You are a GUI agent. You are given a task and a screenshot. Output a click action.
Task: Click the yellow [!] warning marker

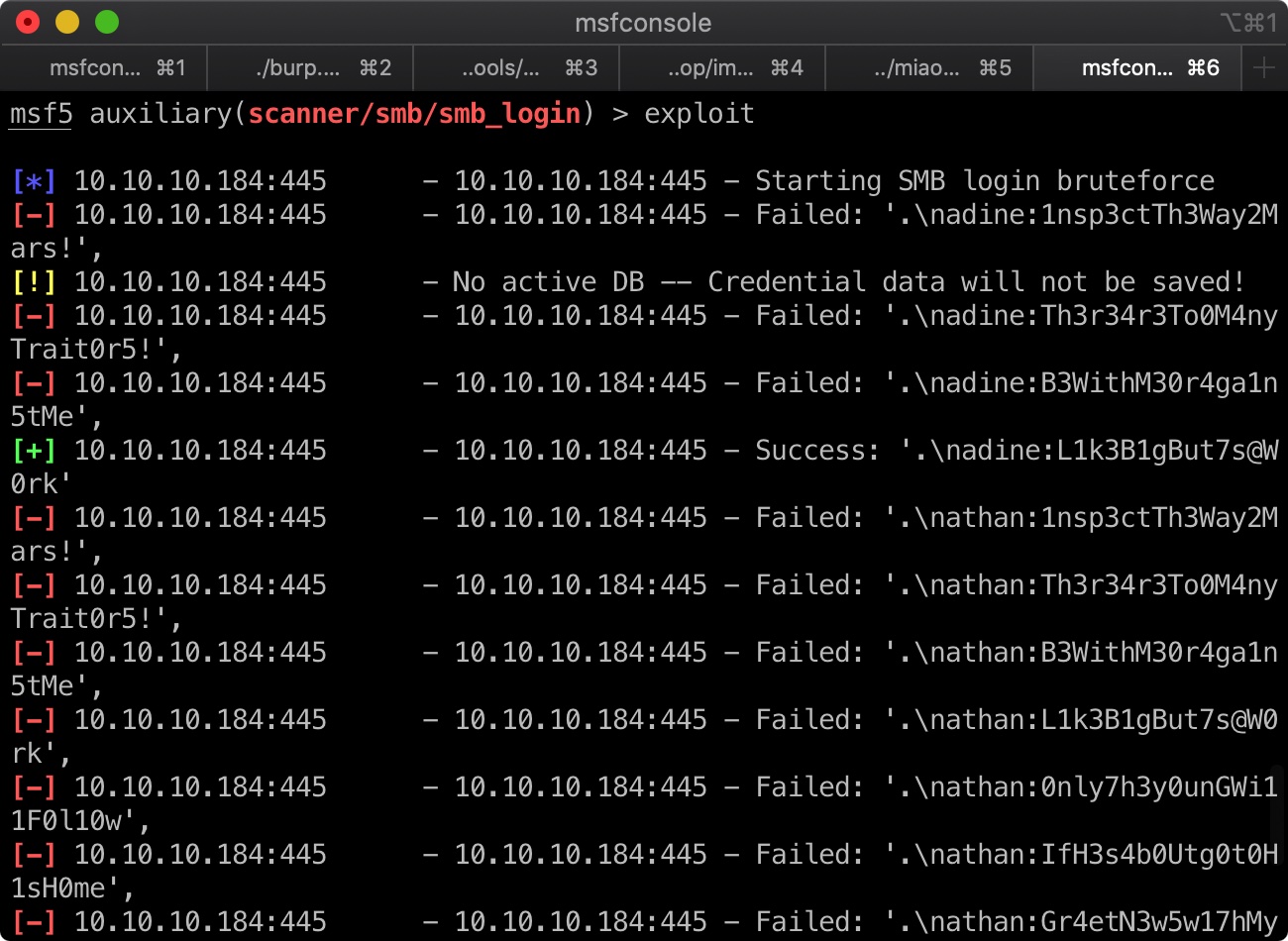pyautogui.click(x=34, y=282)
